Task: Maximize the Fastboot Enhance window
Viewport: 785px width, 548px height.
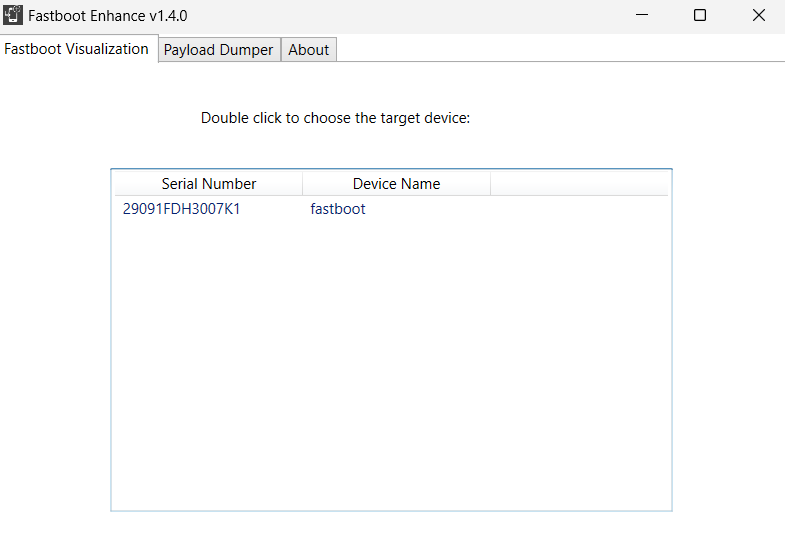Action: (700, 16)
